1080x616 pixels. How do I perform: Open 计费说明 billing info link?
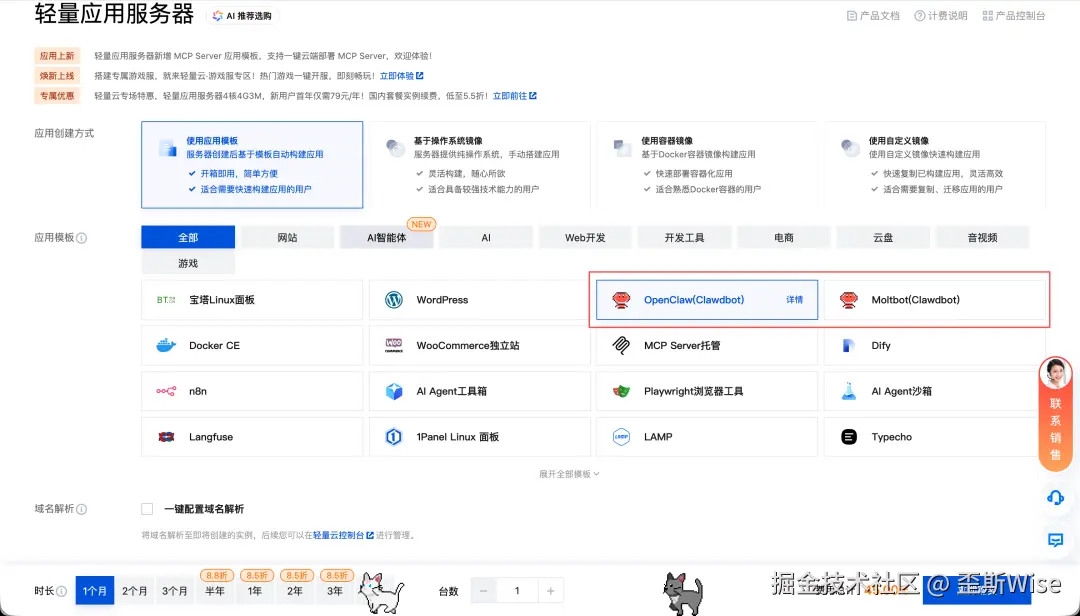coord(941,16)
